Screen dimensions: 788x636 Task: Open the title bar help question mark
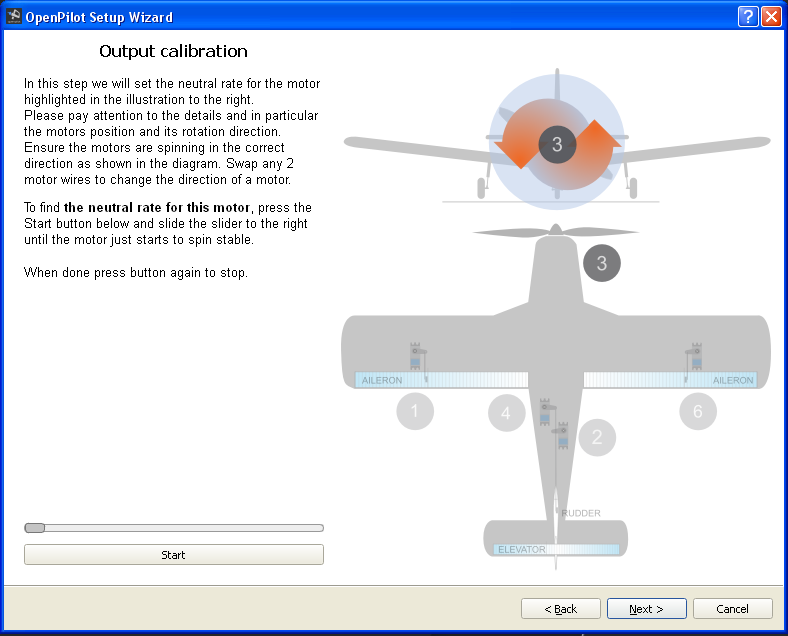click(748, 17)
